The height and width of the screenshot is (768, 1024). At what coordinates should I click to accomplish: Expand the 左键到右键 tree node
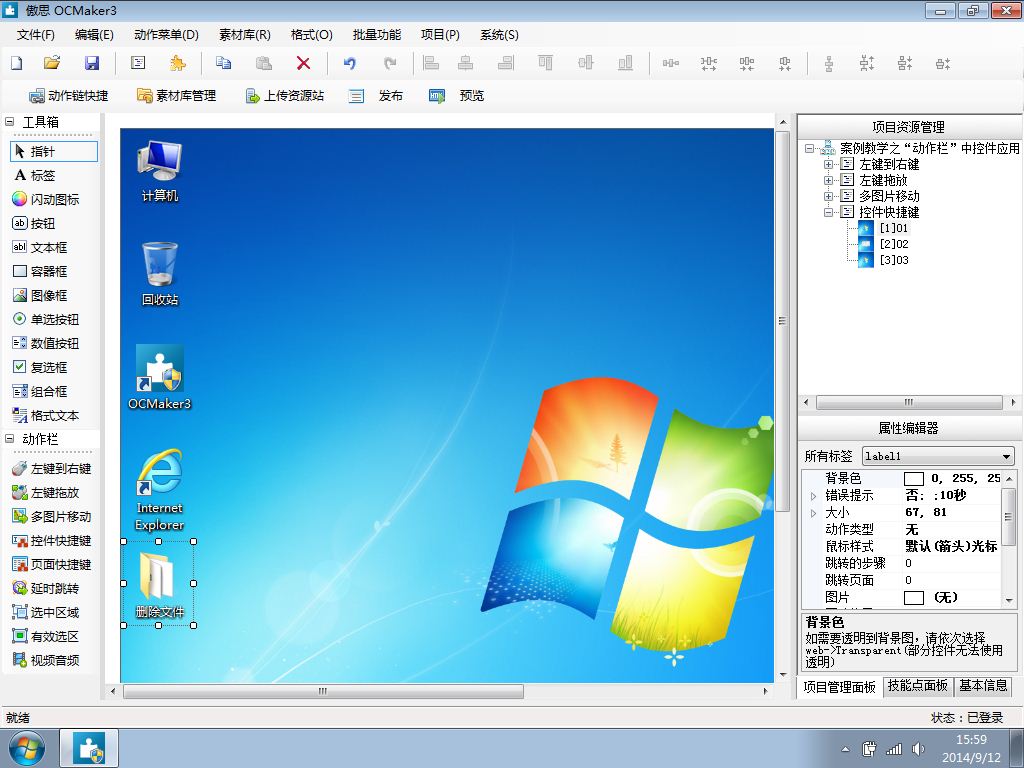[x=828, y=164]
